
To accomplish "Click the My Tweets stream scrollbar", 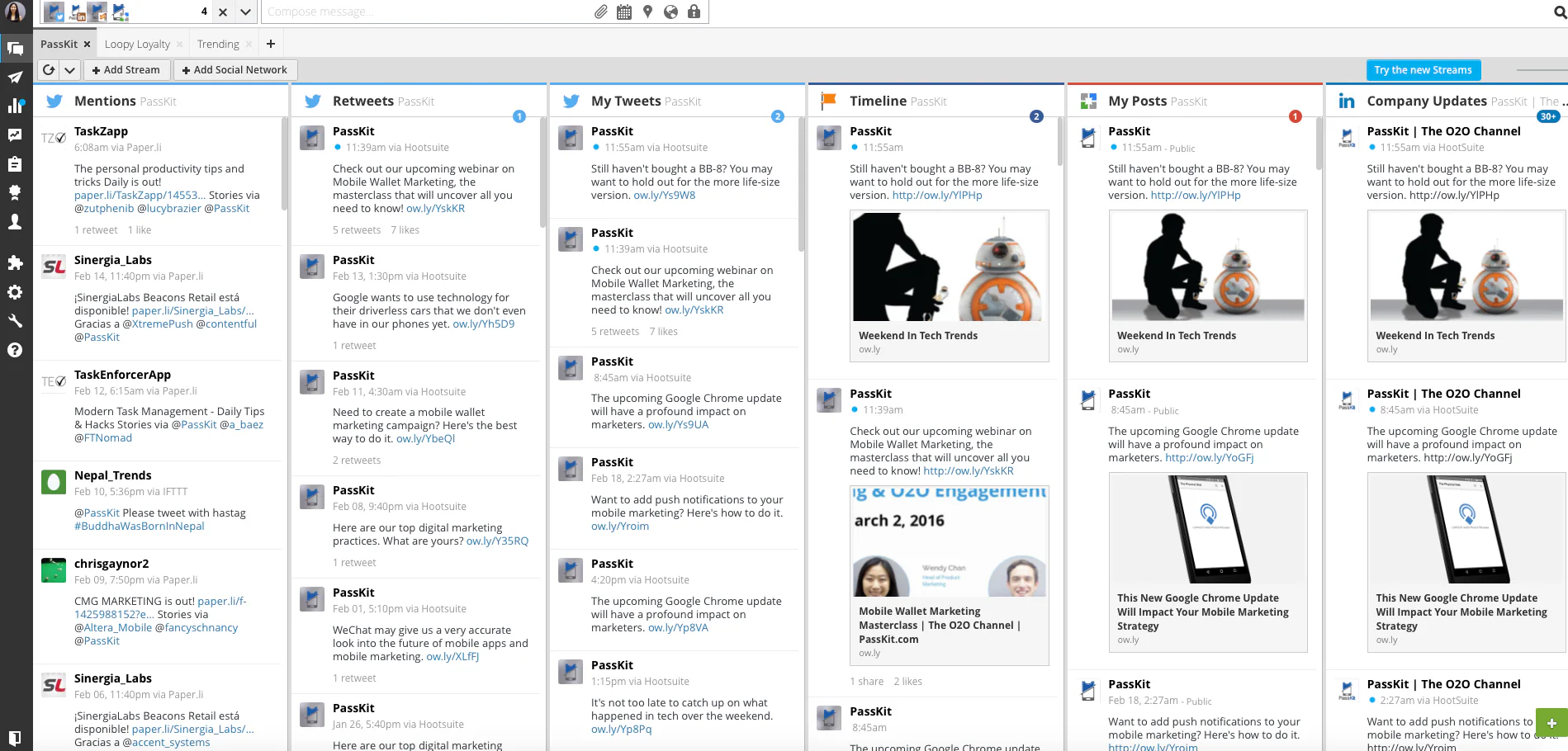I will tap(801, 185).
